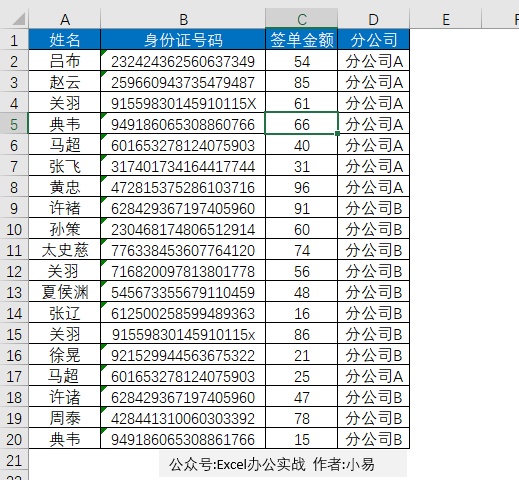
Task: Select the cell containing 许诸
Action: click(65, 397)
